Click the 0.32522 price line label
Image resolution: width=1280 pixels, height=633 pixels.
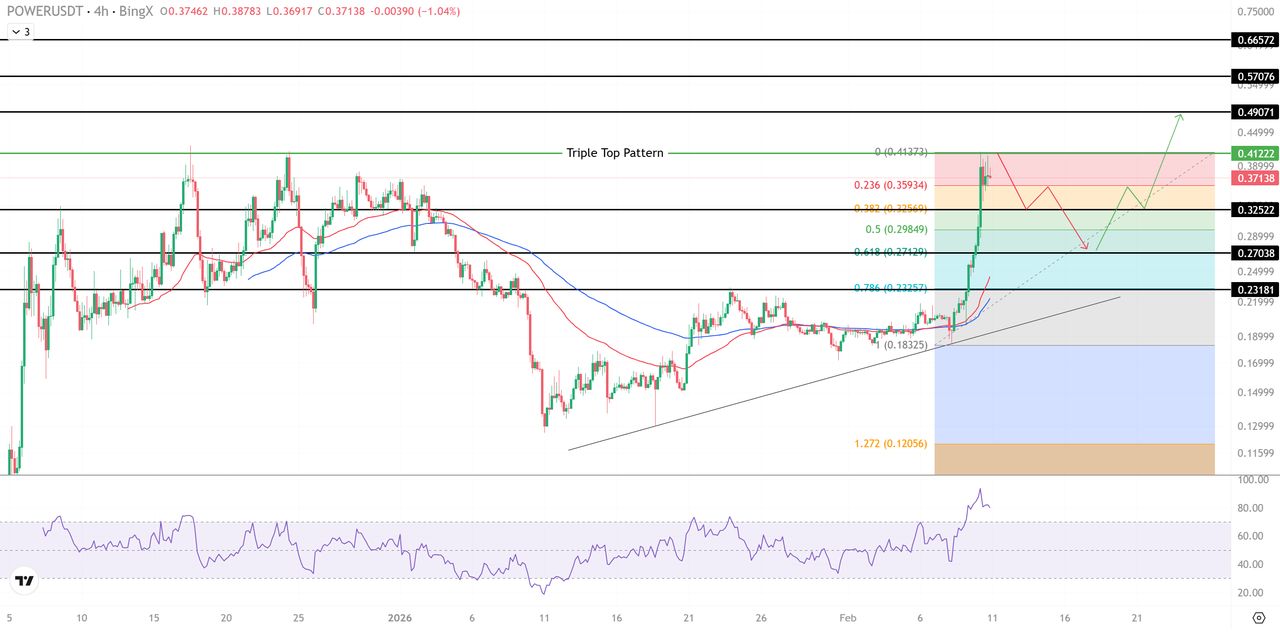tap(1255, 210)
